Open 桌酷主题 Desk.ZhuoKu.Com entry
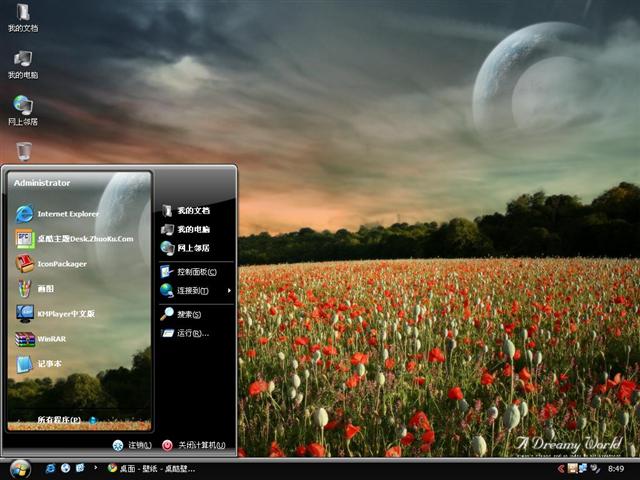Viewport: 640px width, 480px height. pos(84,239)
